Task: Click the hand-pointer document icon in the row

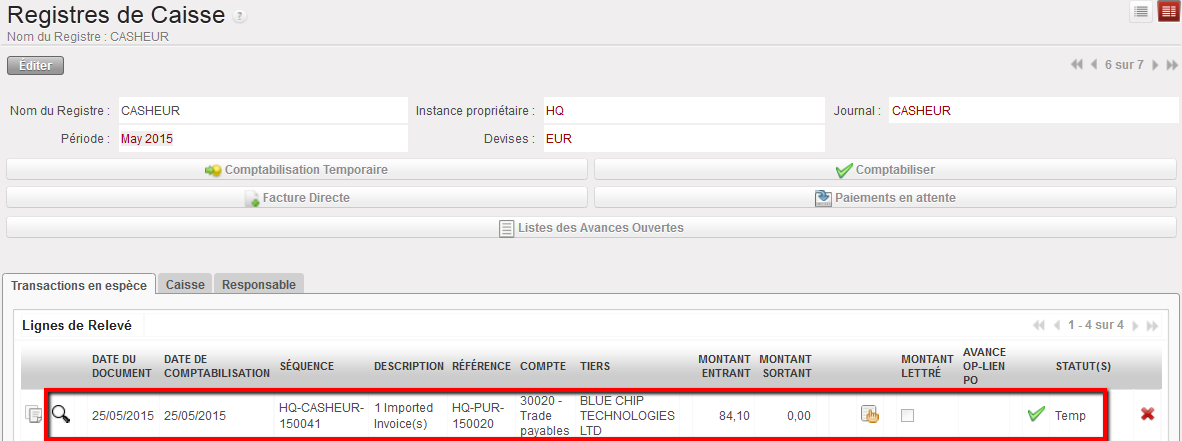Action: [x=870, y=415]
